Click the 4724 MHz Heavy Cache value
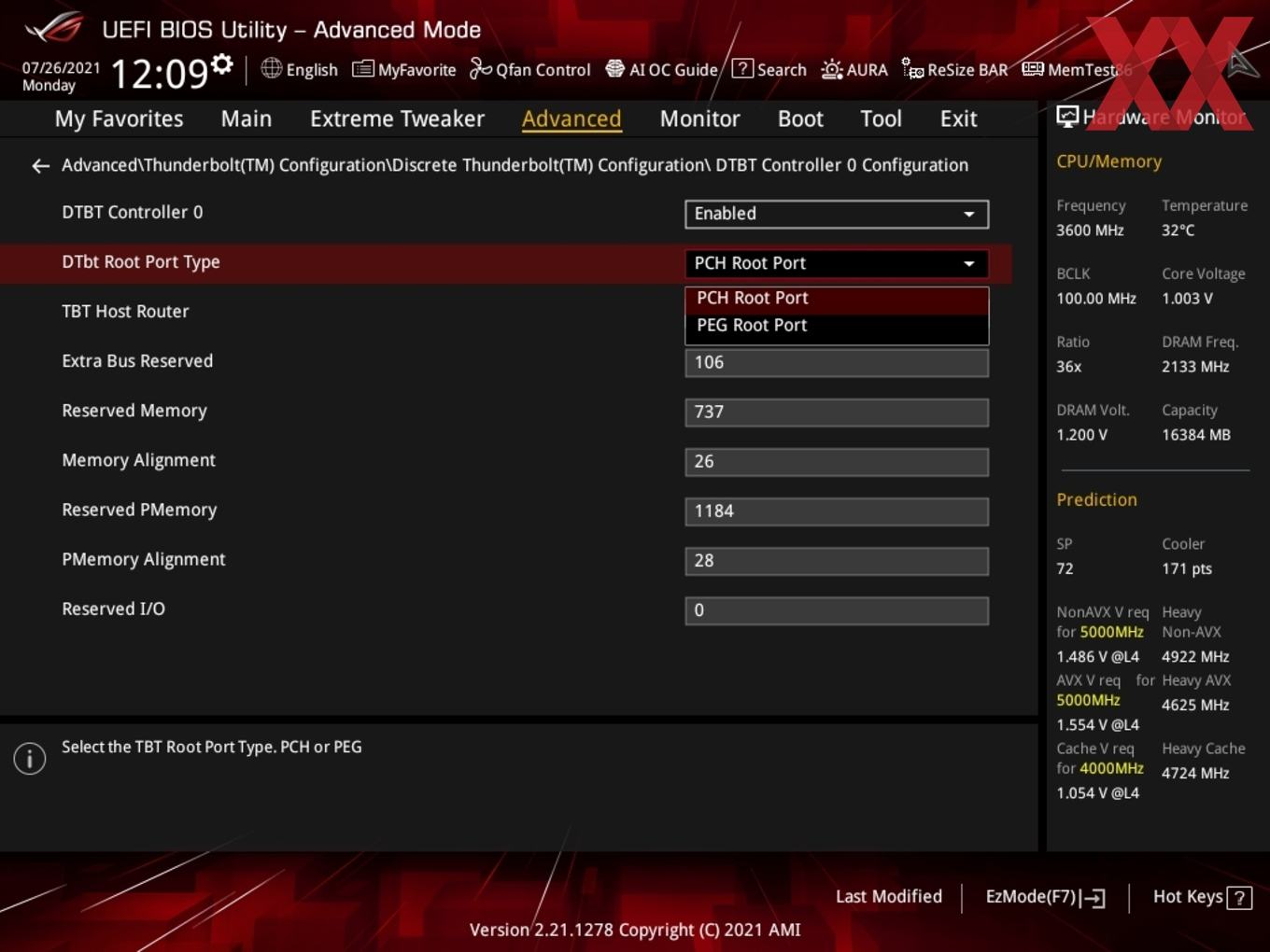The height and width of the screenshot is (952, 1270). coord(1195,774)
